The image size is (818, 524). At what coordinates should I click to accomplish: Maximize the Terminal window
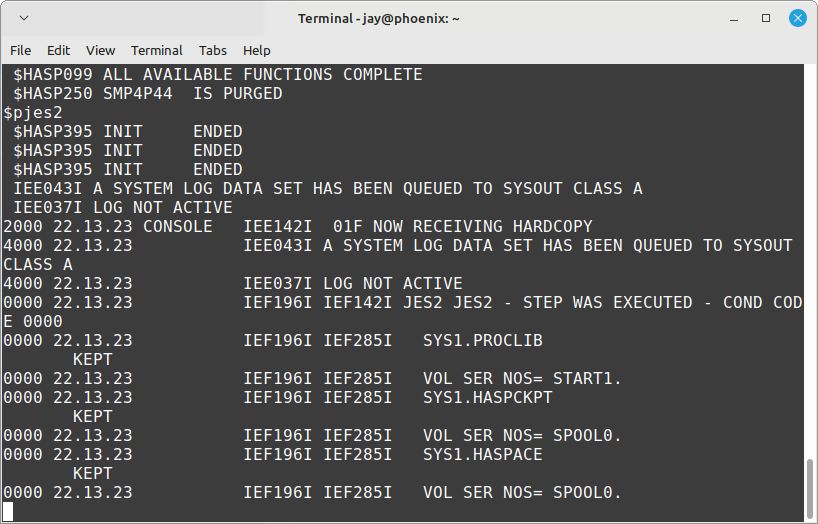766,18
